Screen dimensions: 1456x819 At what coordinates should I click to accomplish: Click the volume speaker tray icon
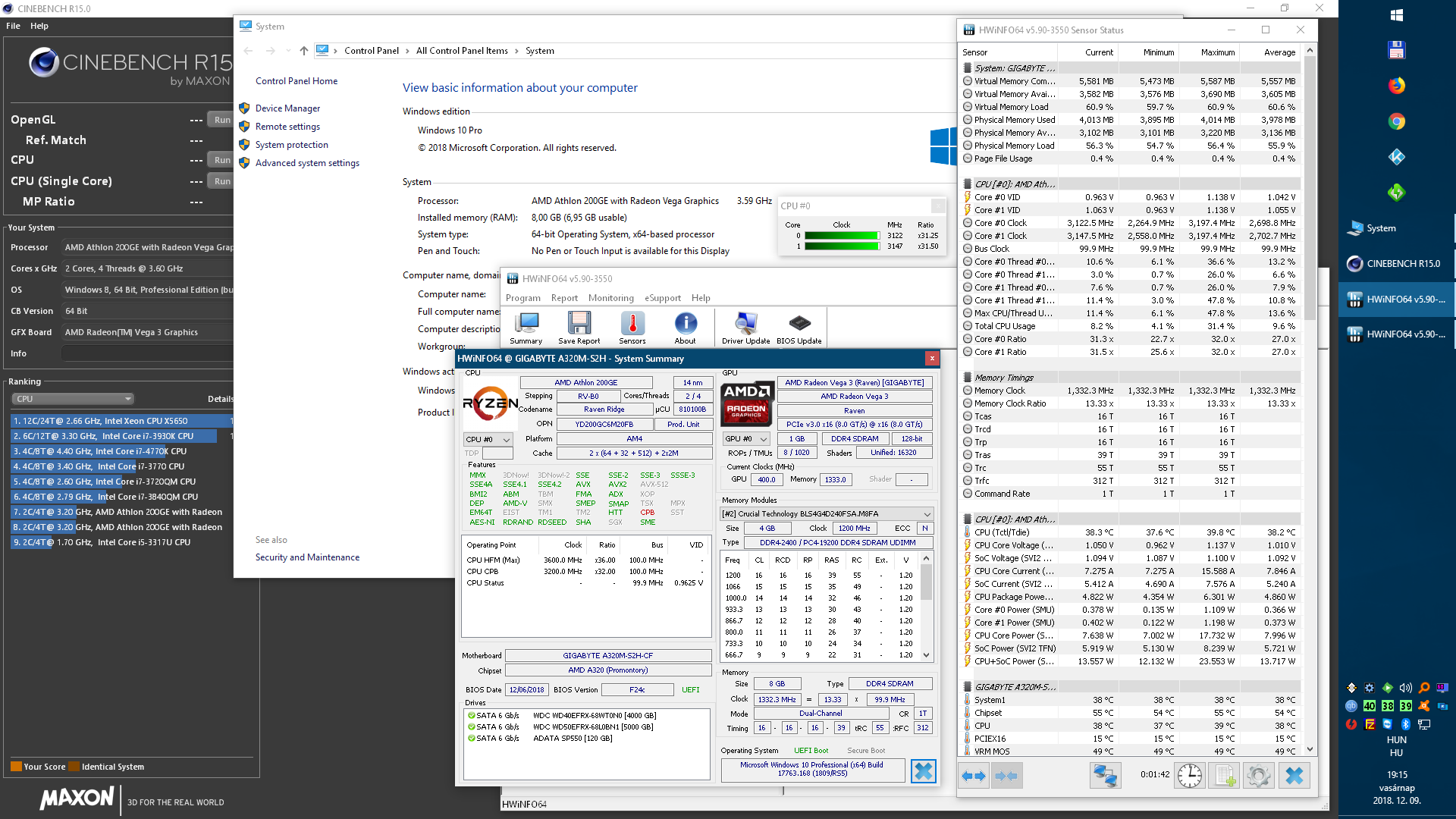pos(1405,688)
